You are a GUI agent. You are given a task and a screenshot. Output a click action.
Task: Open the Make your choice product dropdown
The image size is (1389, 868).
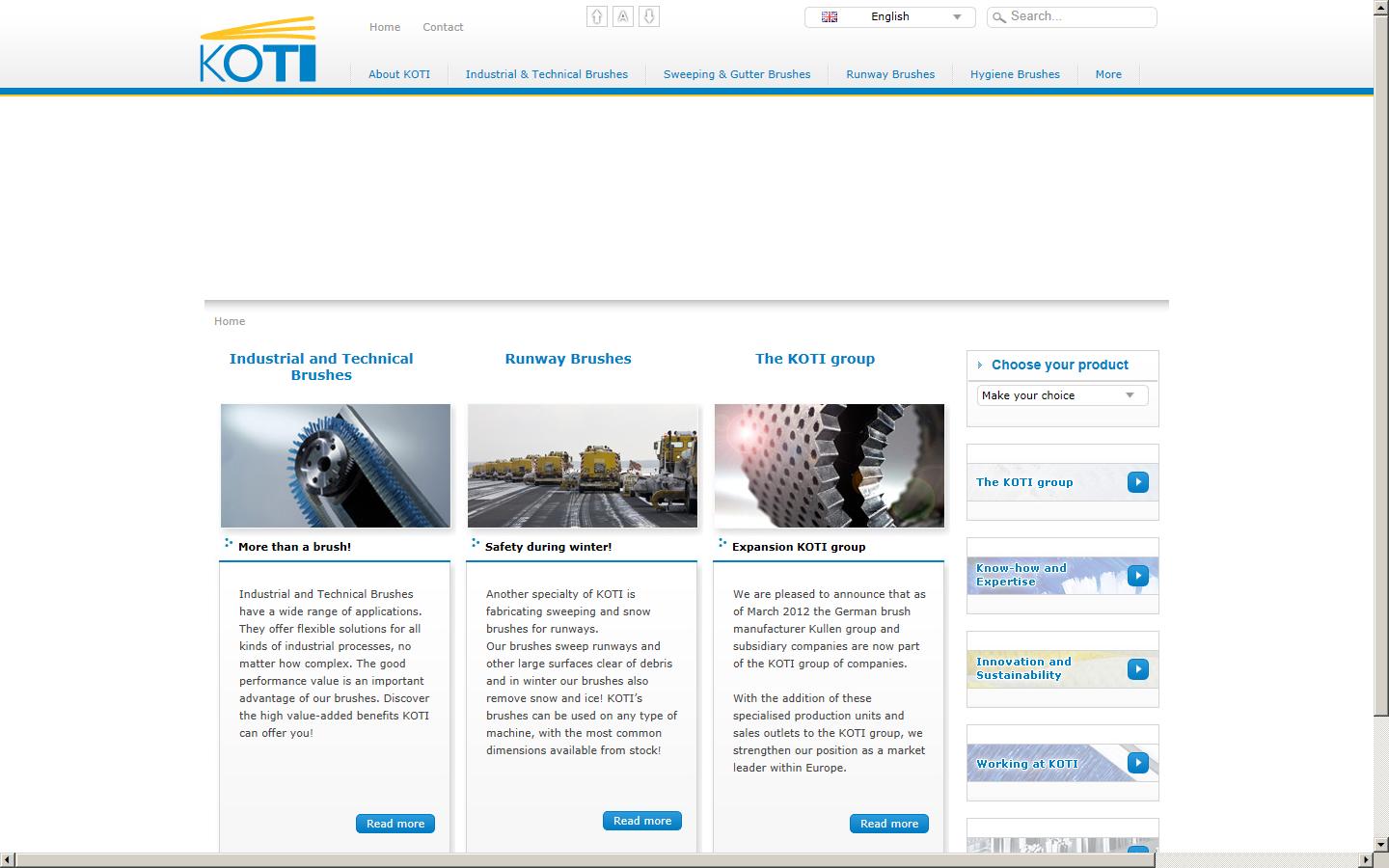(1062, 395)
